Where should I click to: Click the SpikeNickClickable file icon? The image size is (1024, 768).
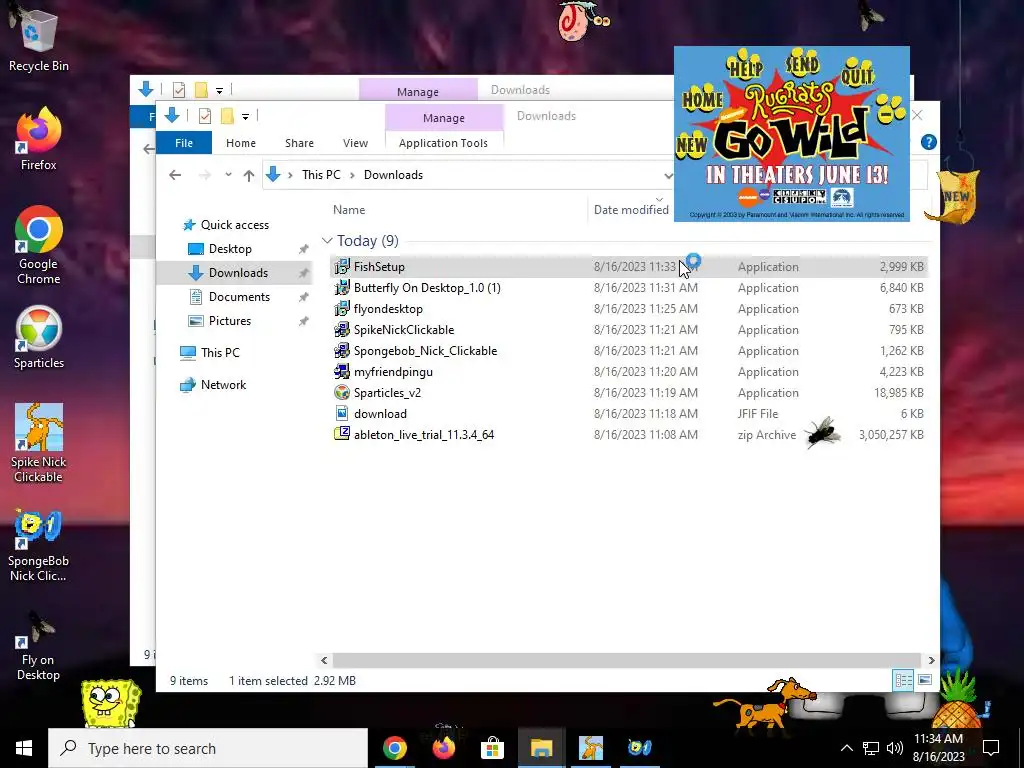(x=342, y=329)
